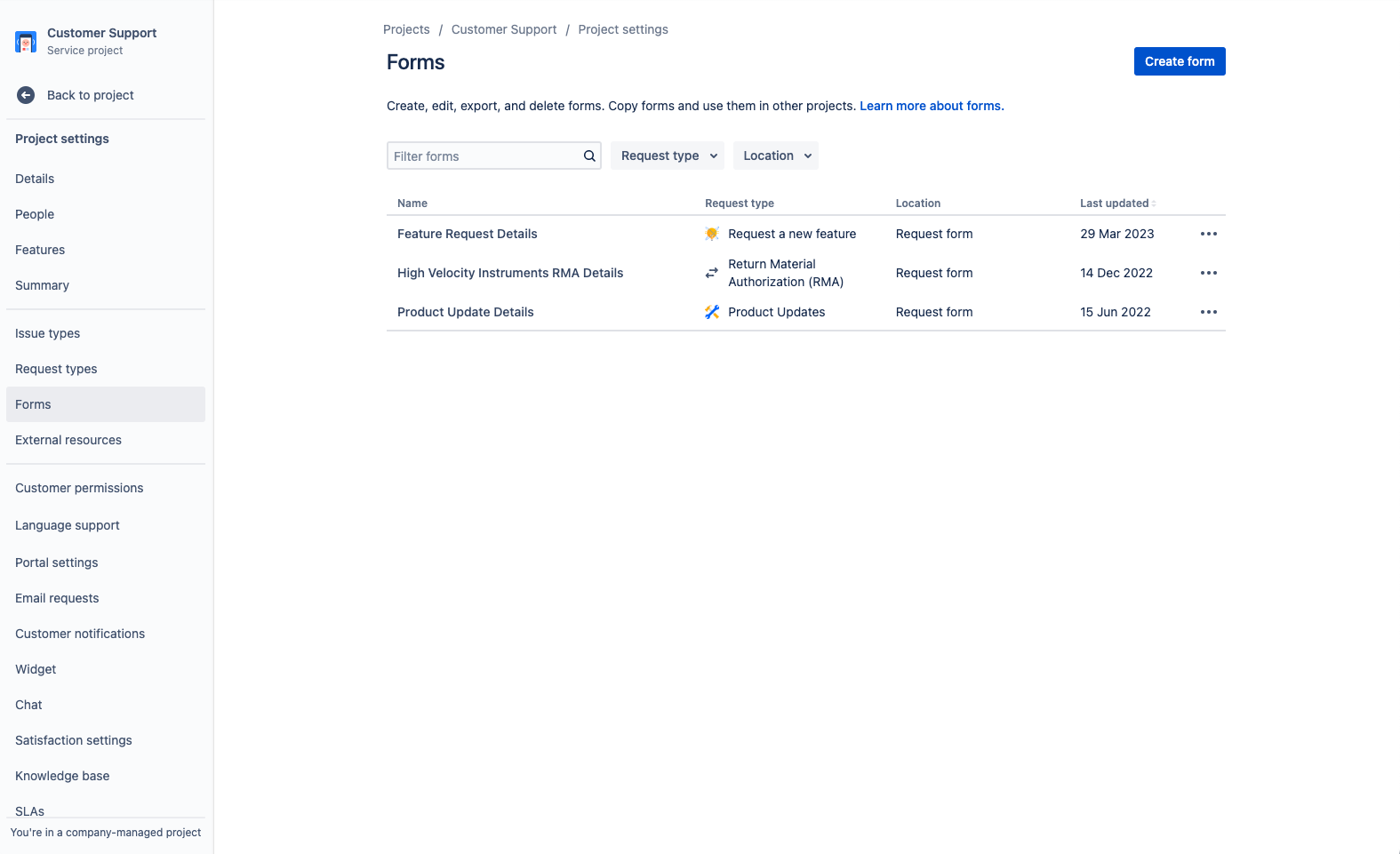Go to Customer permissions settings
The width and height of the screenshot is (1400, 854).
click(x=79, y=488)
